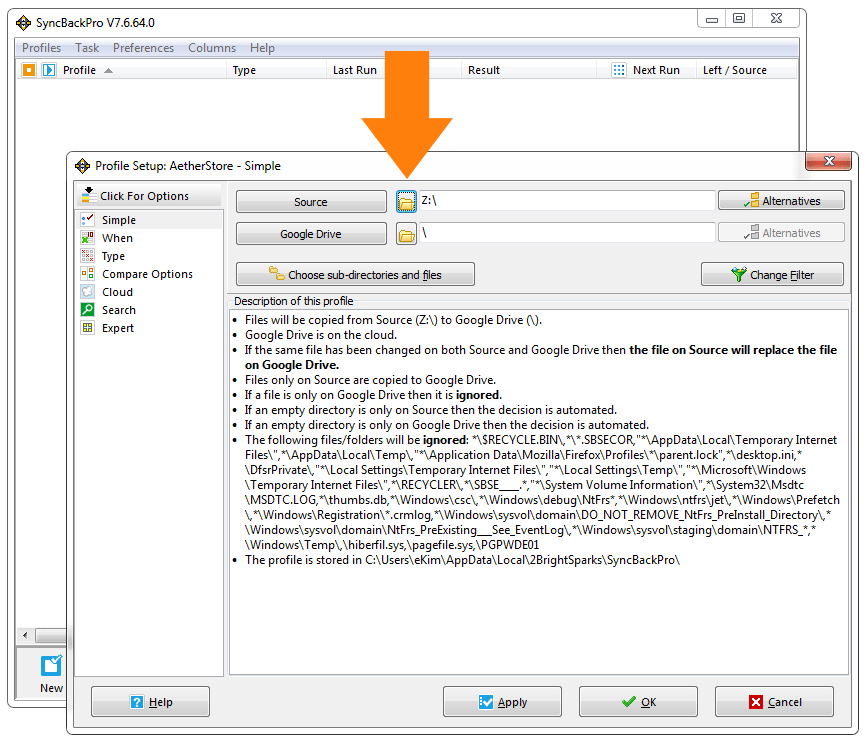
Task: Apply the profile settings
Action: coord(502,702)
